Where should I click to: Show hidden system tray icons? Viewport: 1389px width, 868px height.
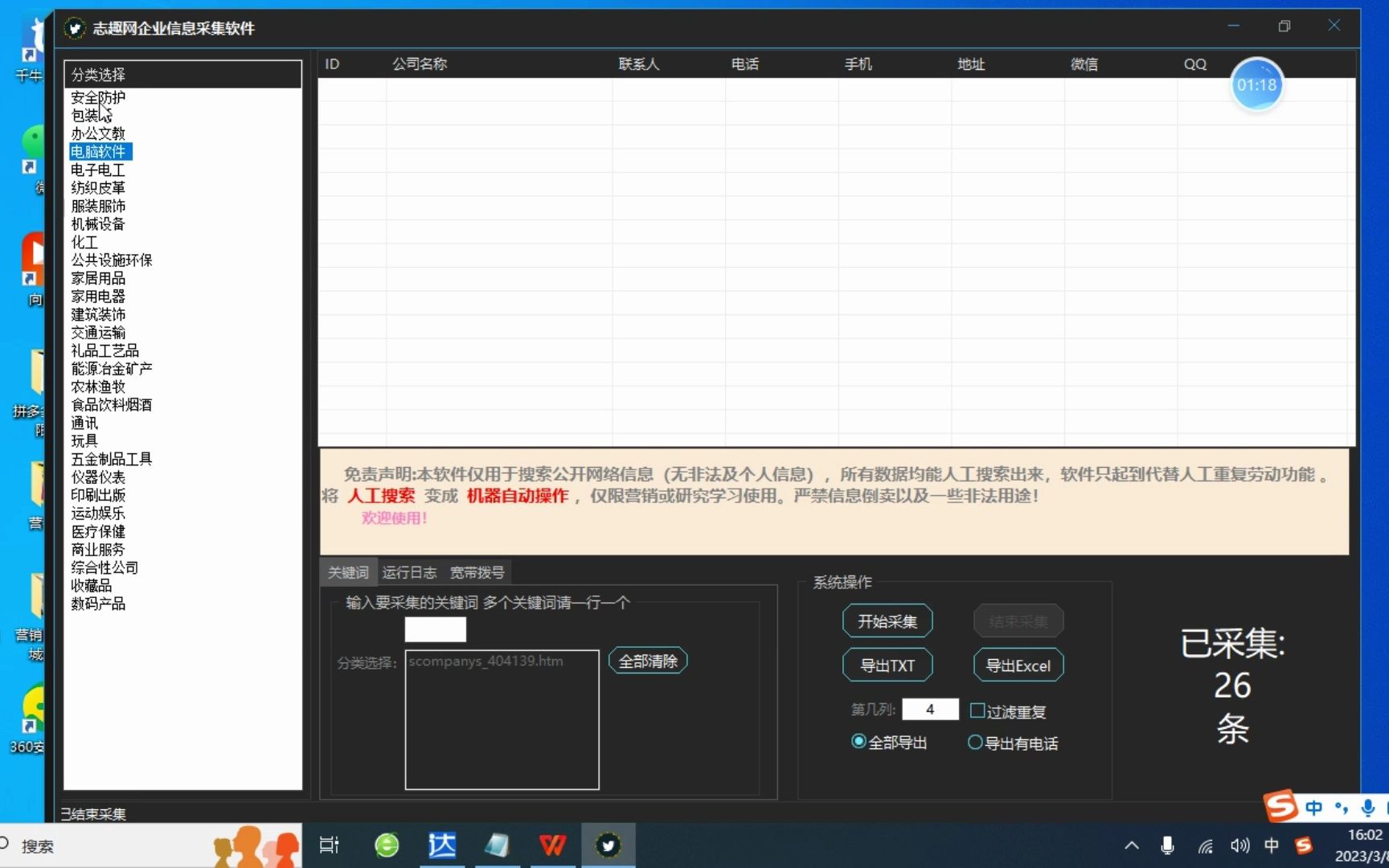click(1132, 845)
